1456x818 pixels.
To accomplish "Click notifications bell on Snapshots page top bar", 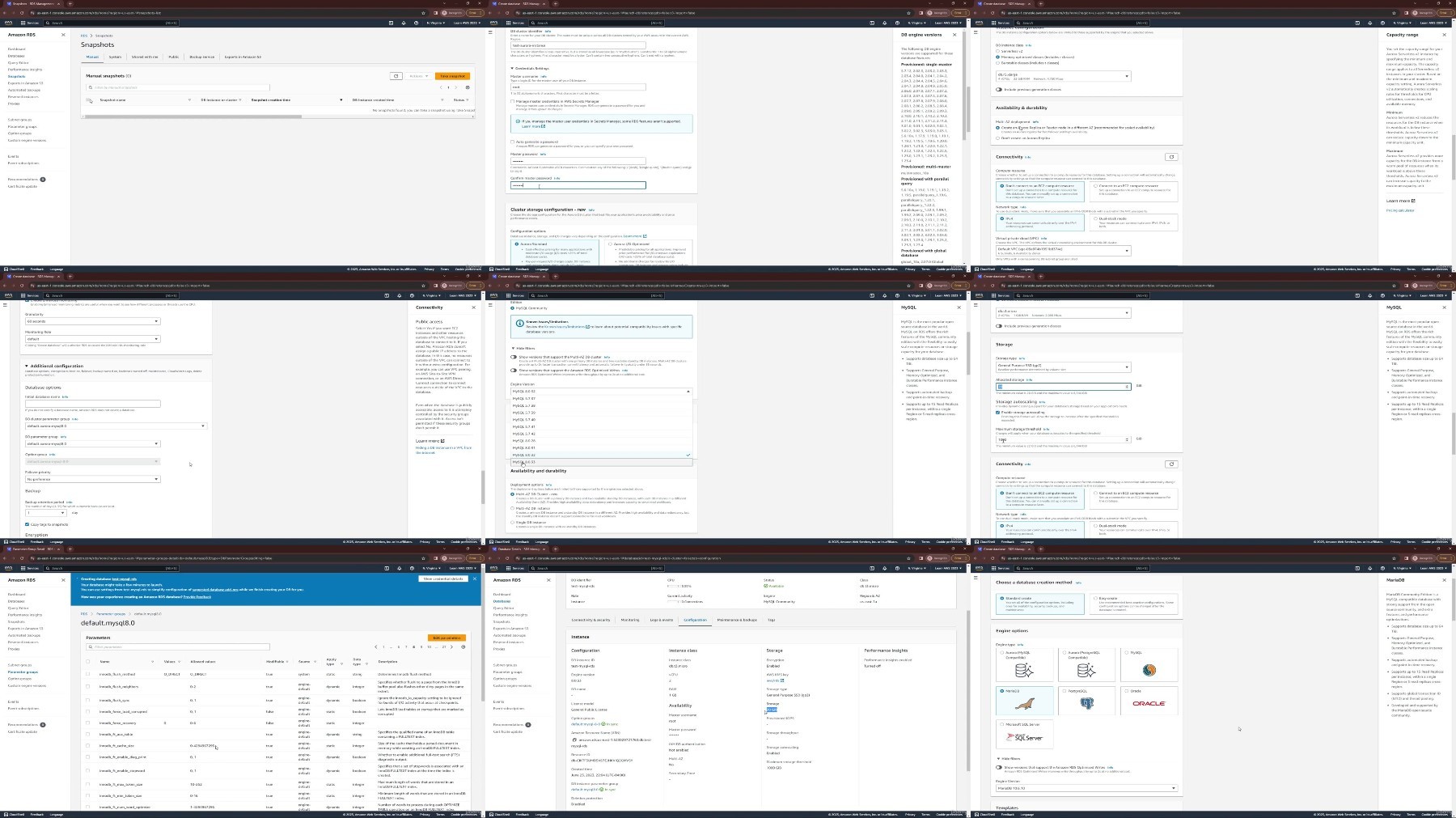I will (404, 23).
